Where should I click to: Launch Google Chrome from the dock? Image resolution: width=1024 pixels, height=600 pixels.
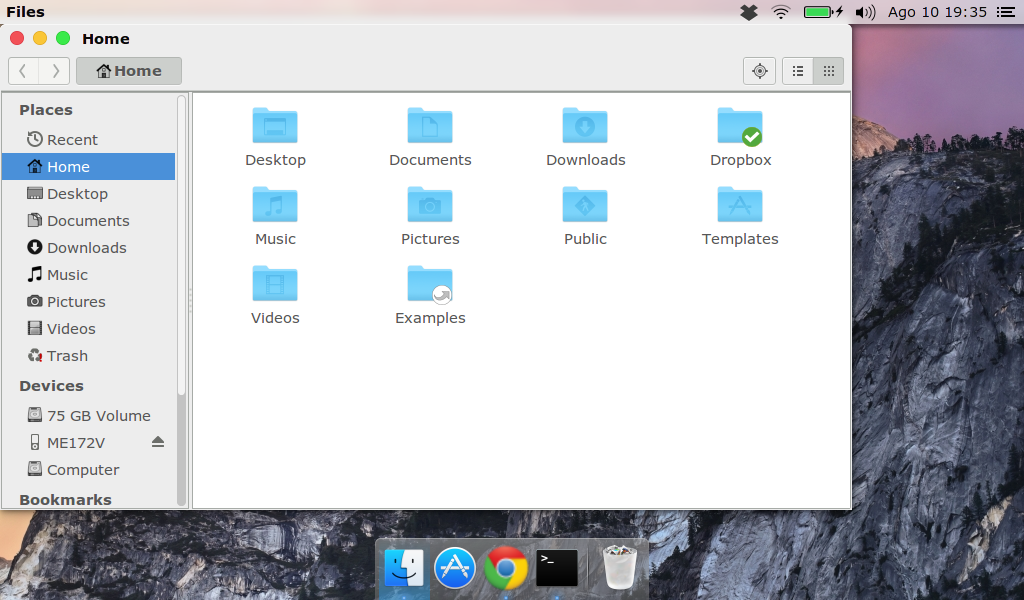point(505,567)
